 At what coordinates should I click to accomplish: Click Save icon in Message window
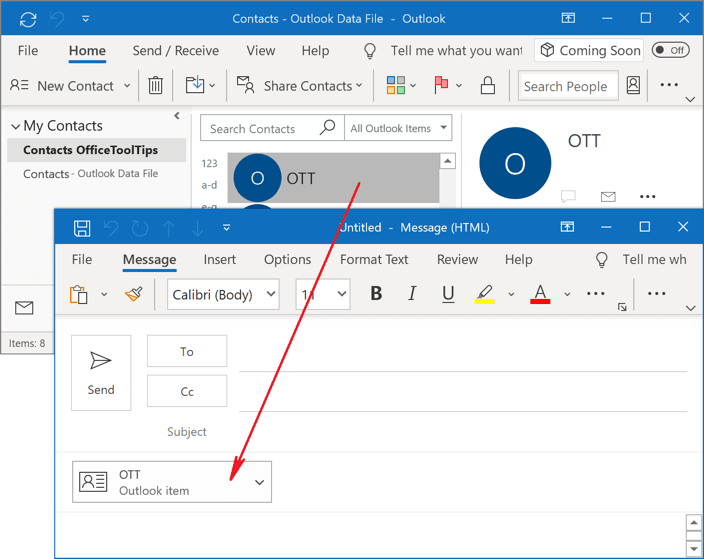82,228
